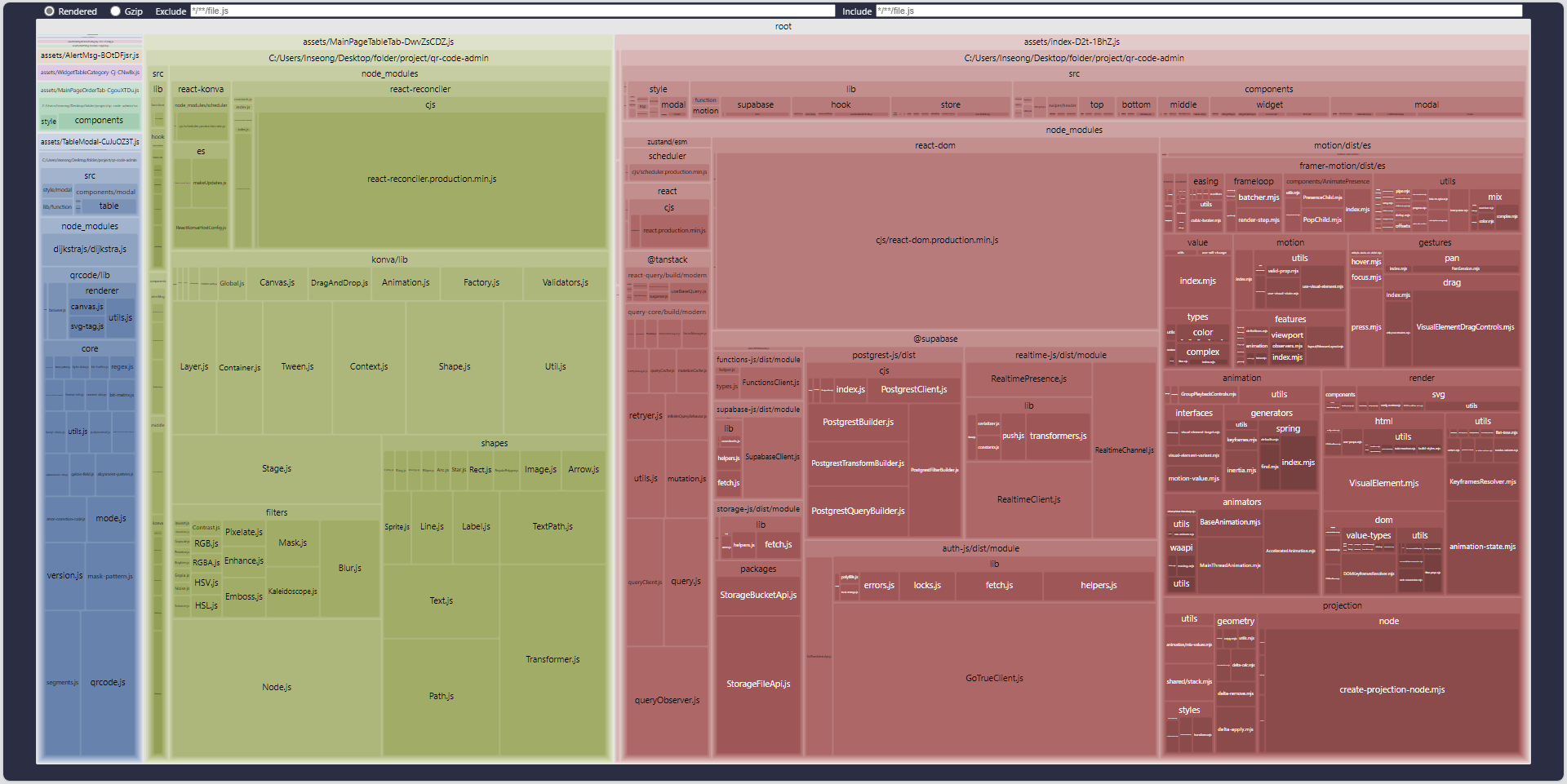Click the Context.js block
This screenshot has width=1567, height=784.
369,367
